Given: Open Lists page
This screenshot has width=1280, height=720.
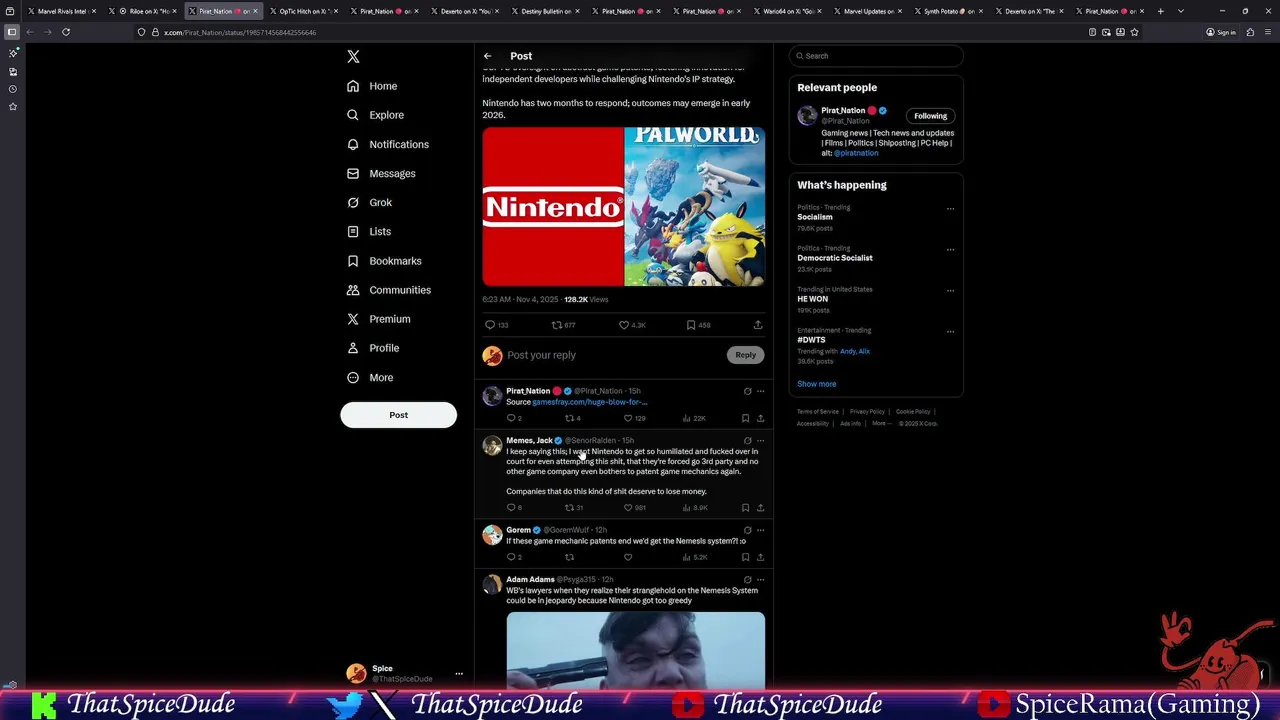Looking at the screenshot, I should [x=368, y=231].
